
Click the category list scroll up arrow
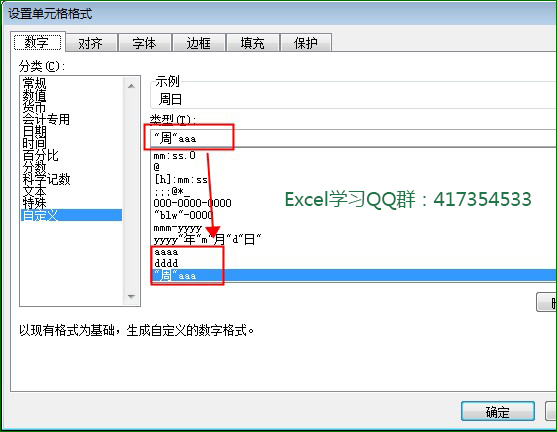pyautogui.click(x=131, y=86)
